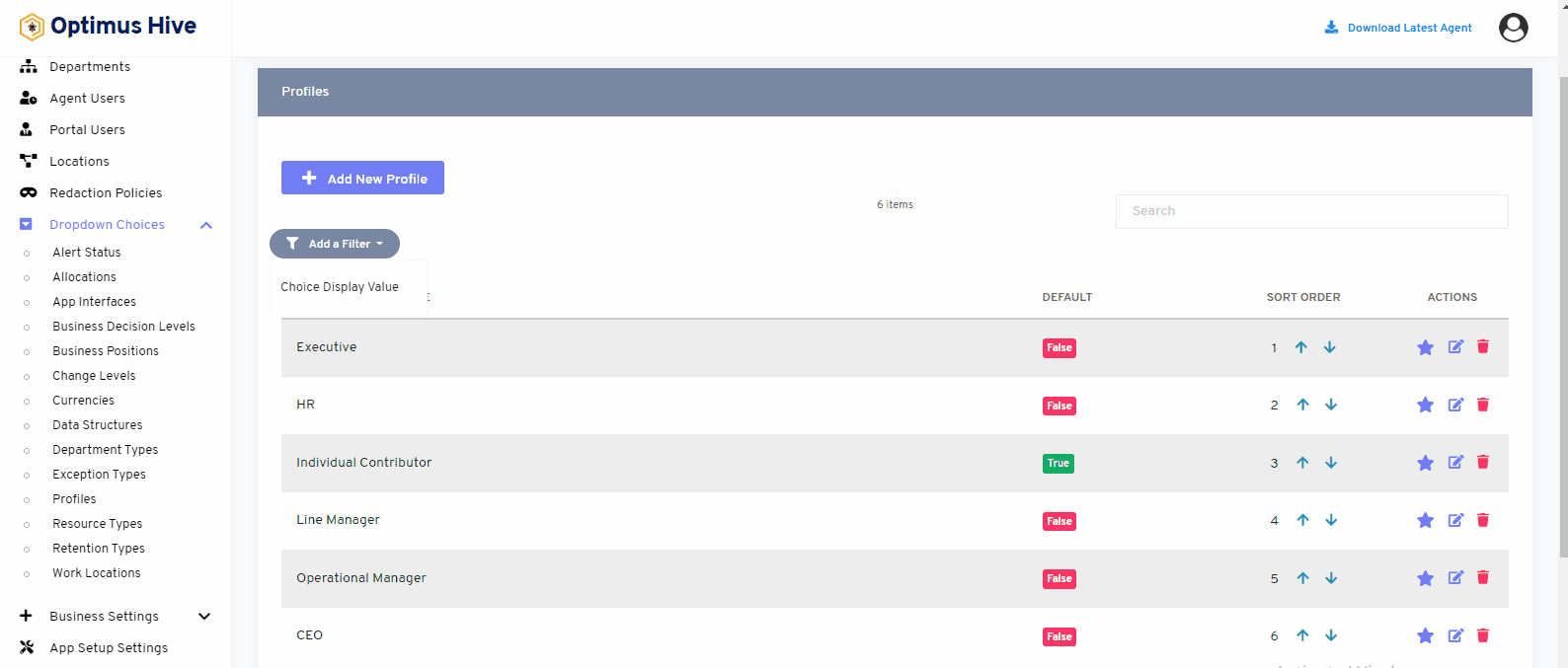Go to Agent Users page
Image resolution: width=1568 pixels, height=668 pixels.
87,99
